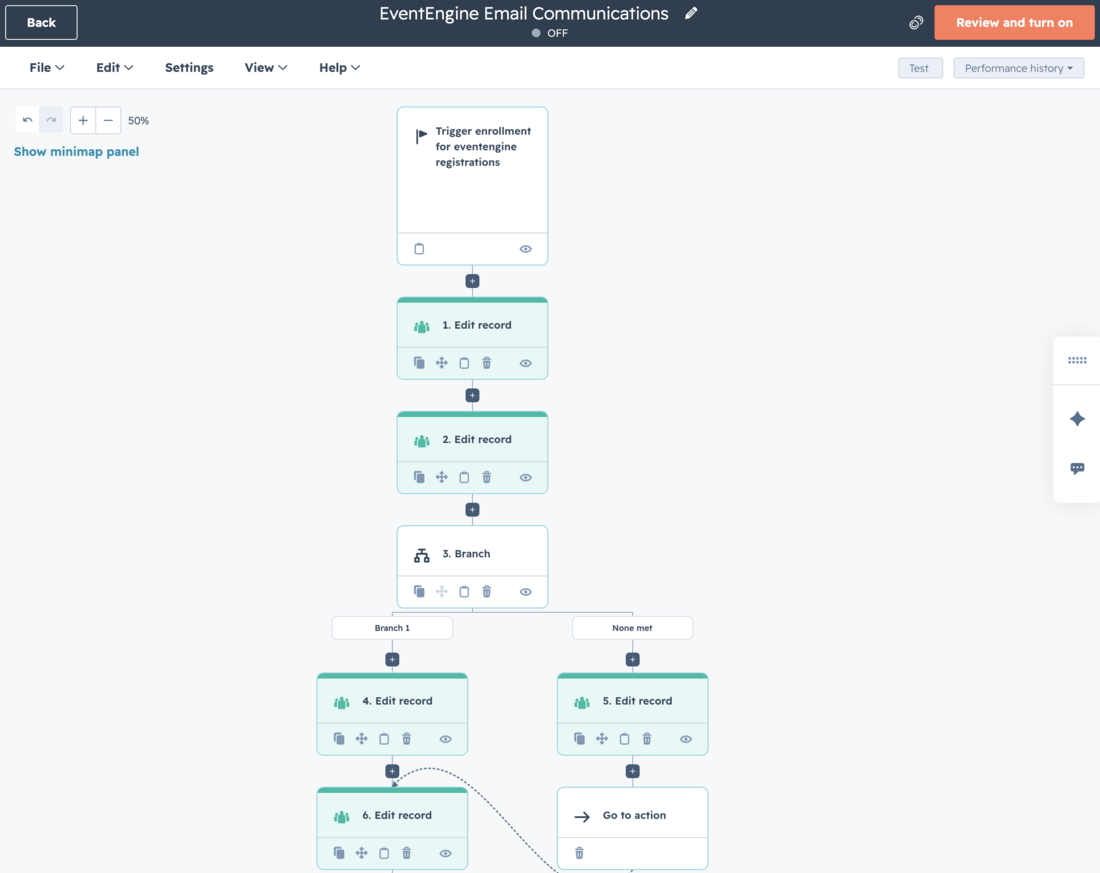Toggle eye icon on 2. Edit record
This screenshot has width=1100, height=873.
click(x=525, y=477)
